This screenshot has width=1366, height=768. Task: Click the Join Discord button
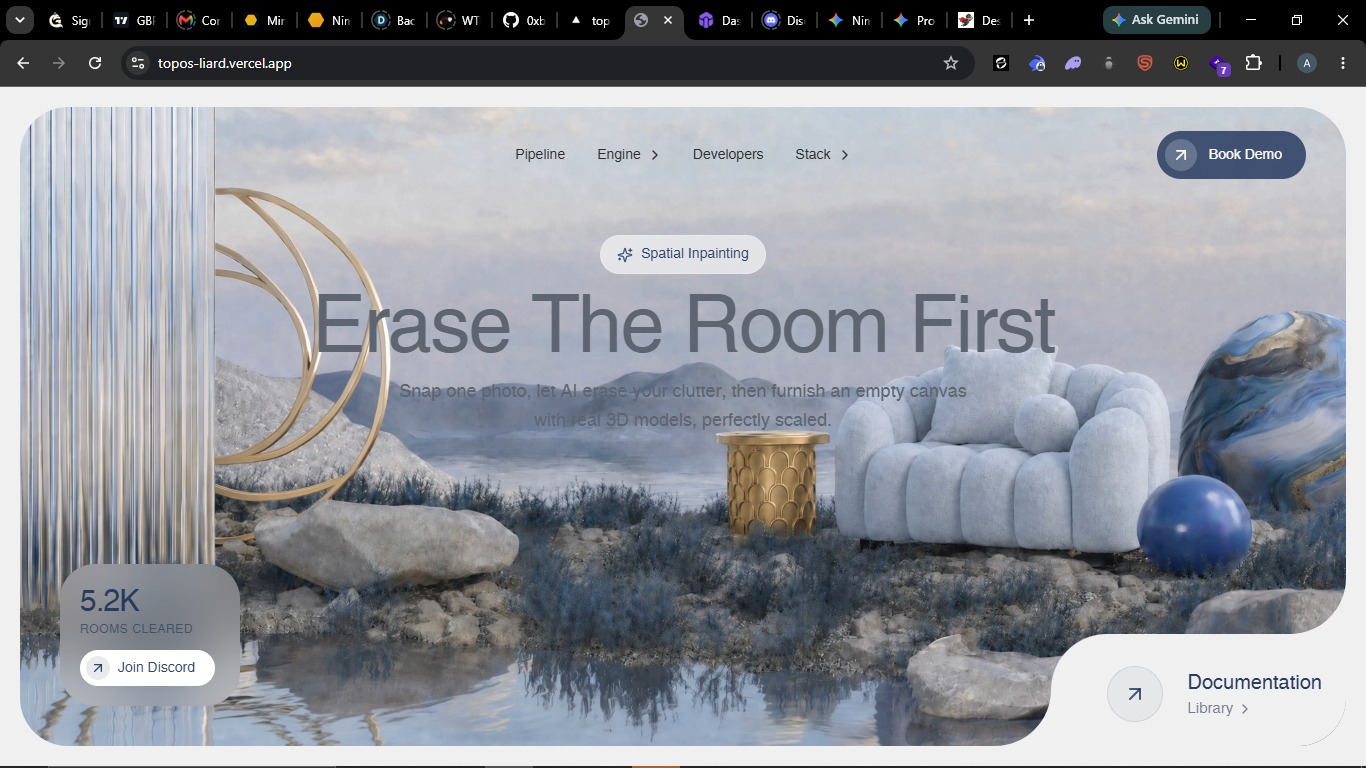coord(147,668)
